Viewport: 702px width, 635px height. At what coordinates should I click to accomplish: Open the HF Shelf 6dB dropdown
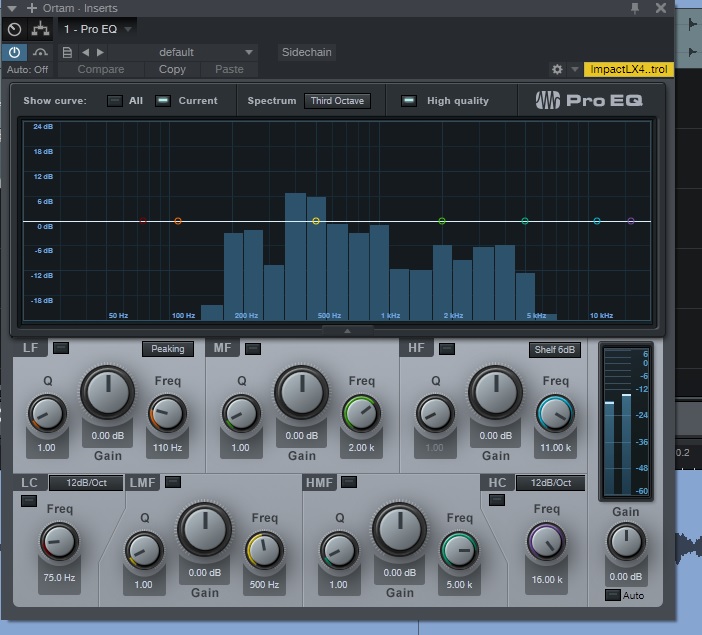click(x=555, y=350)
